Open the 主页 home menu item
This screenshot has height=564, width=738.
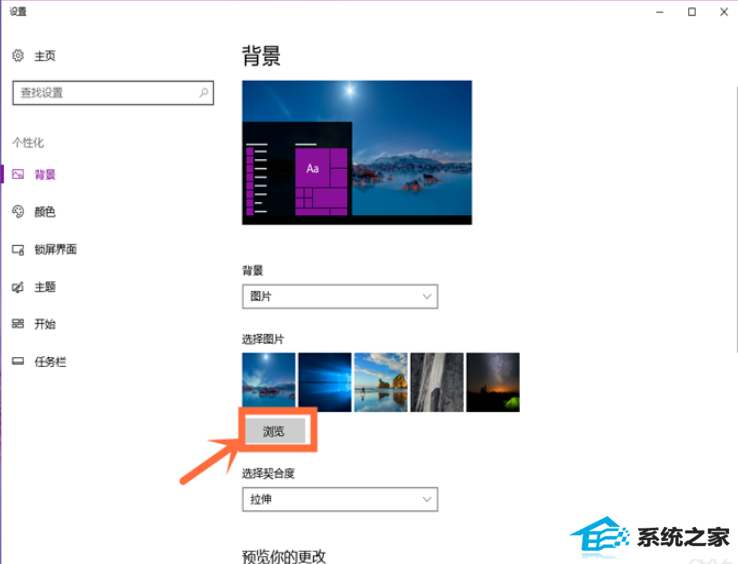(x=45, y=56)
